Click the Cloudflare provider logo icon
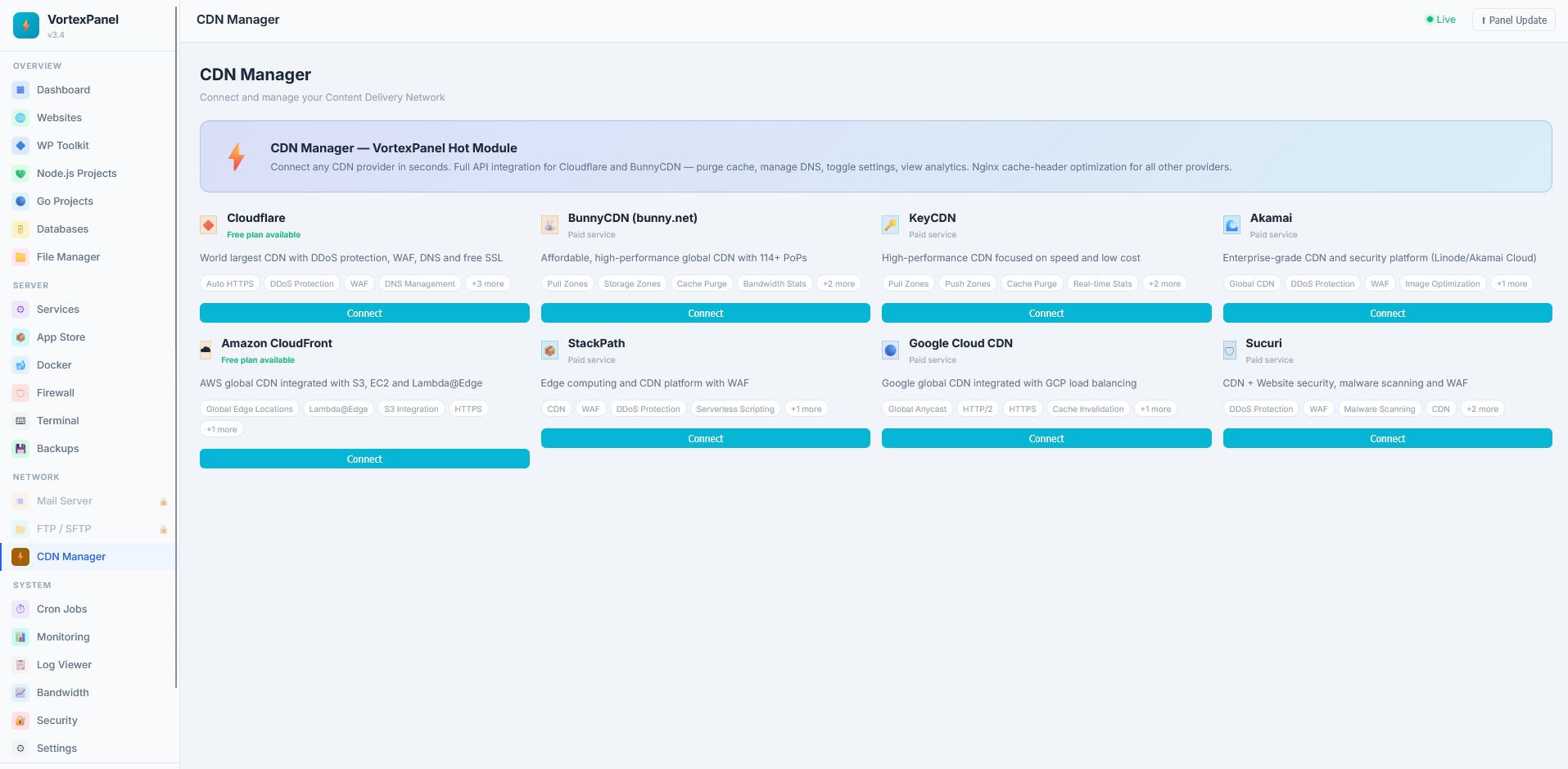This screenshot has width=1568, height=769. (209, 225)
